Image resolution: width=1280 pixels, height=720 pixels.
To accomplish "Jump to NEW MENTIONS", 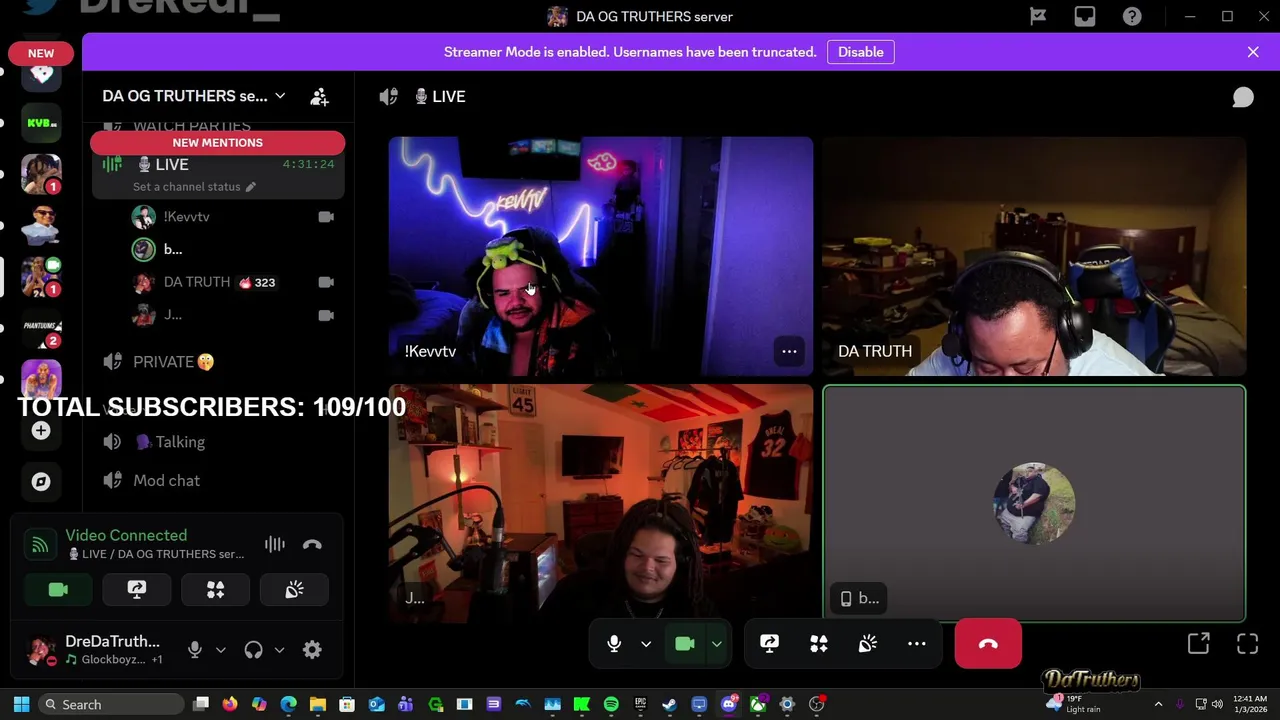I will coord(217,143).
